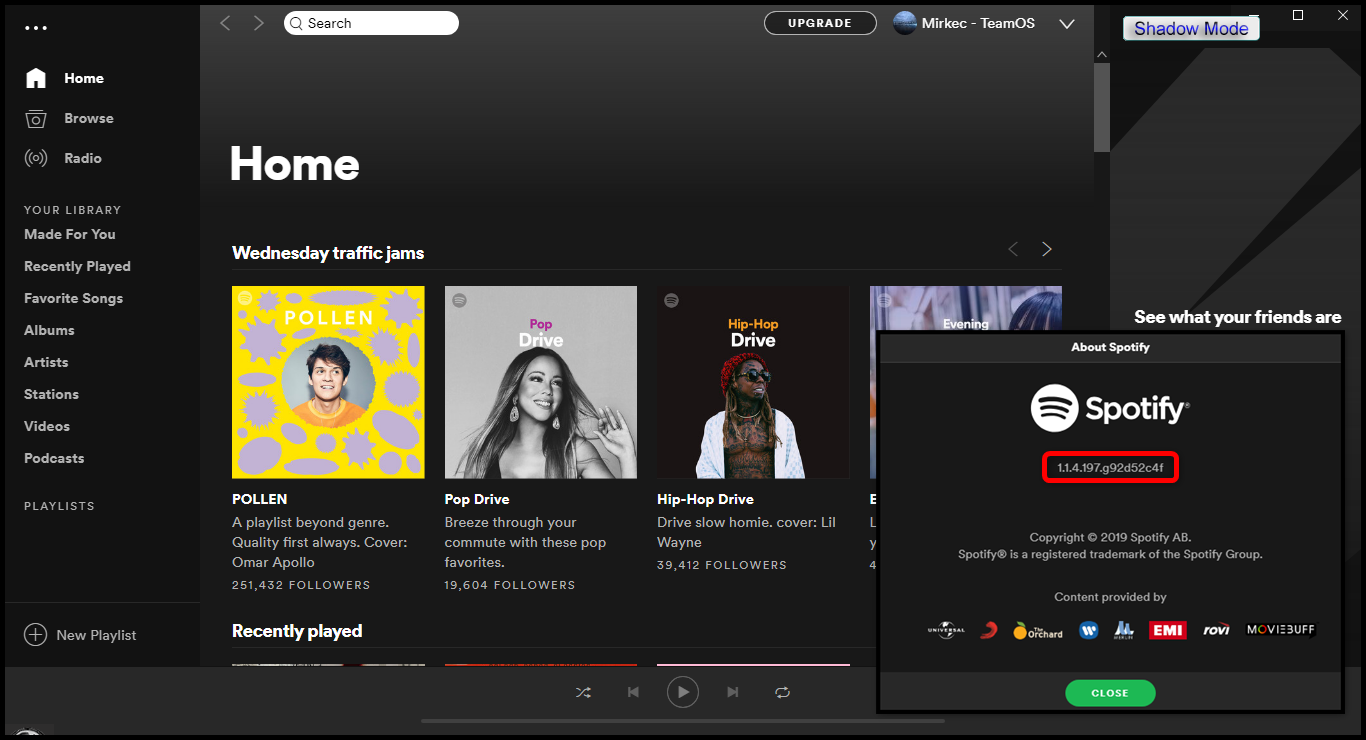The image size is (1366, 740).
Task: Close the About Spotify dialog
Action: 1110,693
